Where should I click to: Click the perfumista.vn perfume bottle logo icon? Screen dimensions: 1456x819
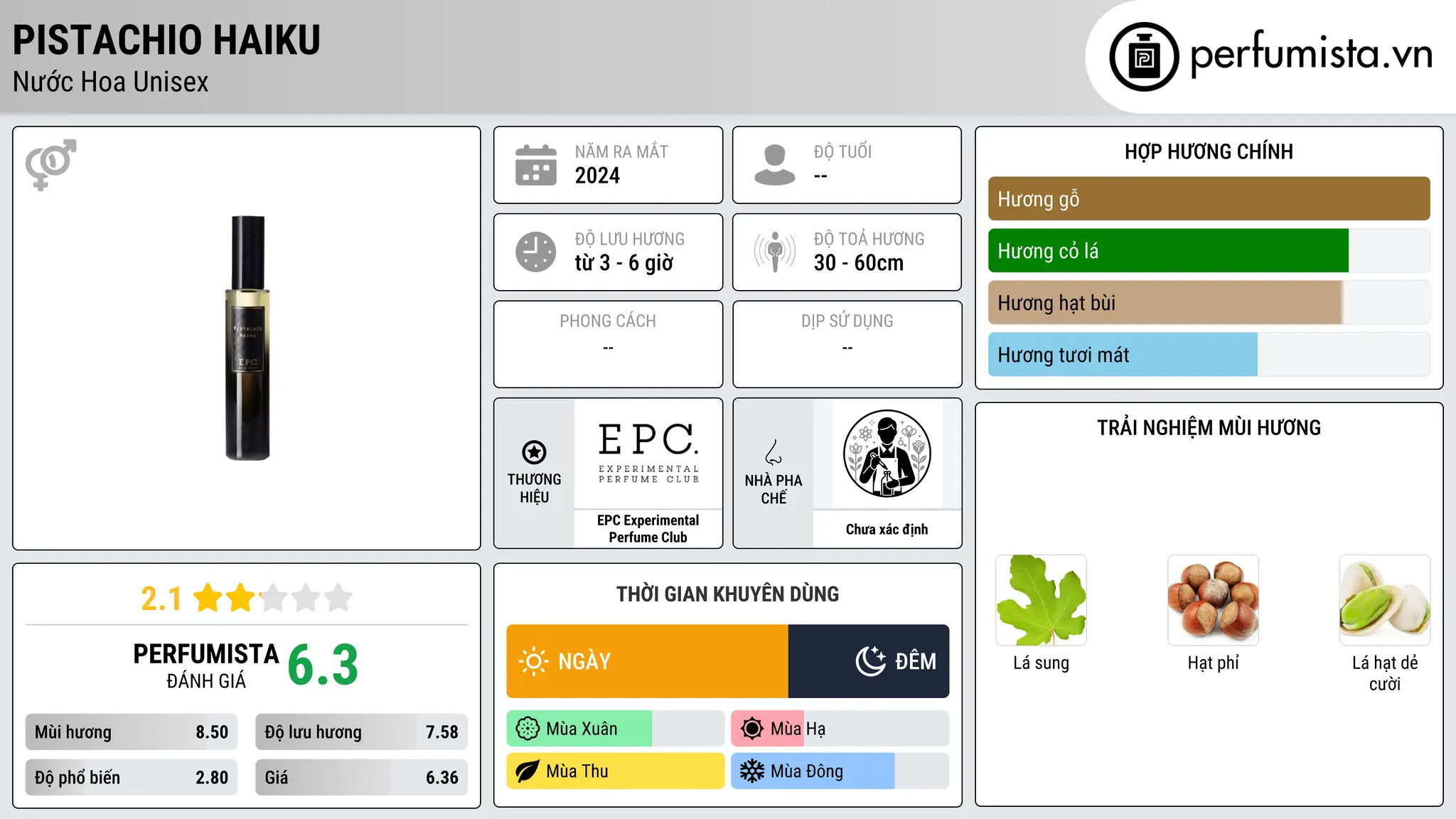coord(1144,57)
